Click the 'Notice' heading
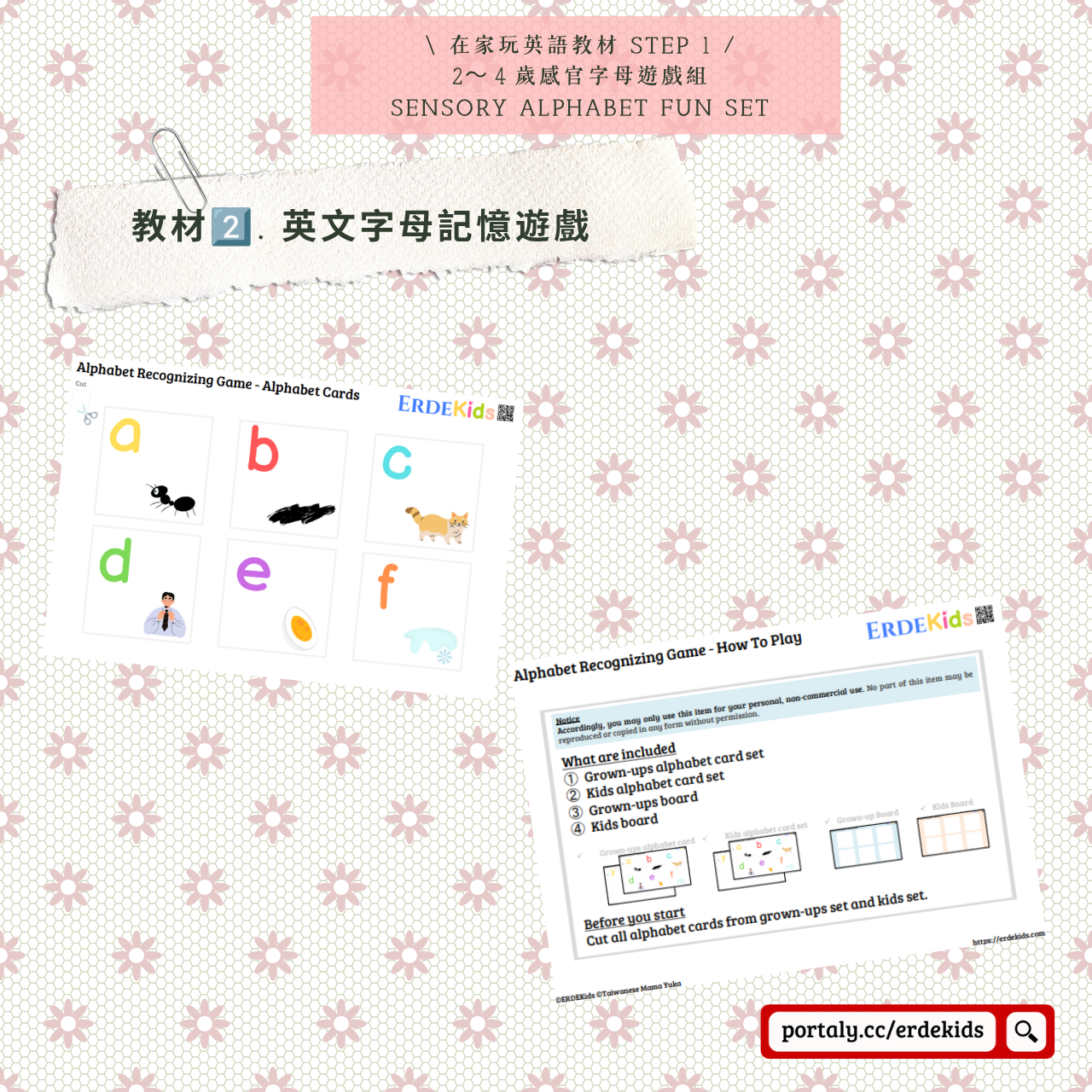 click(x=567, y=720)
